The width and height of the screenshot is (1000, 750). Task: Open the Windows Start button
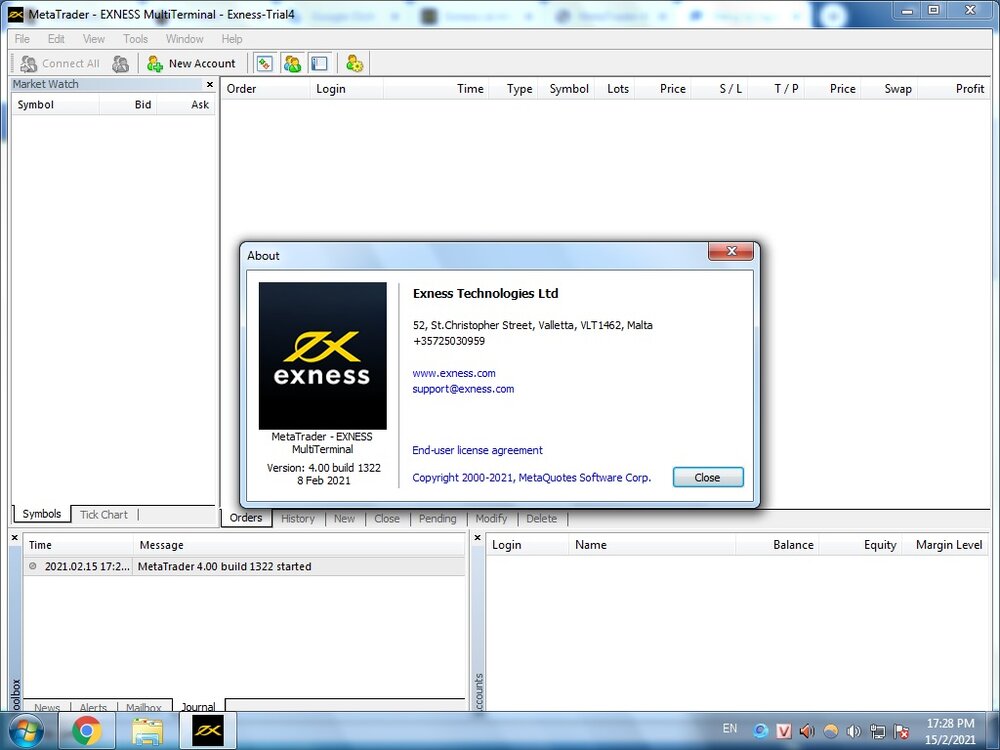point(27,731)
